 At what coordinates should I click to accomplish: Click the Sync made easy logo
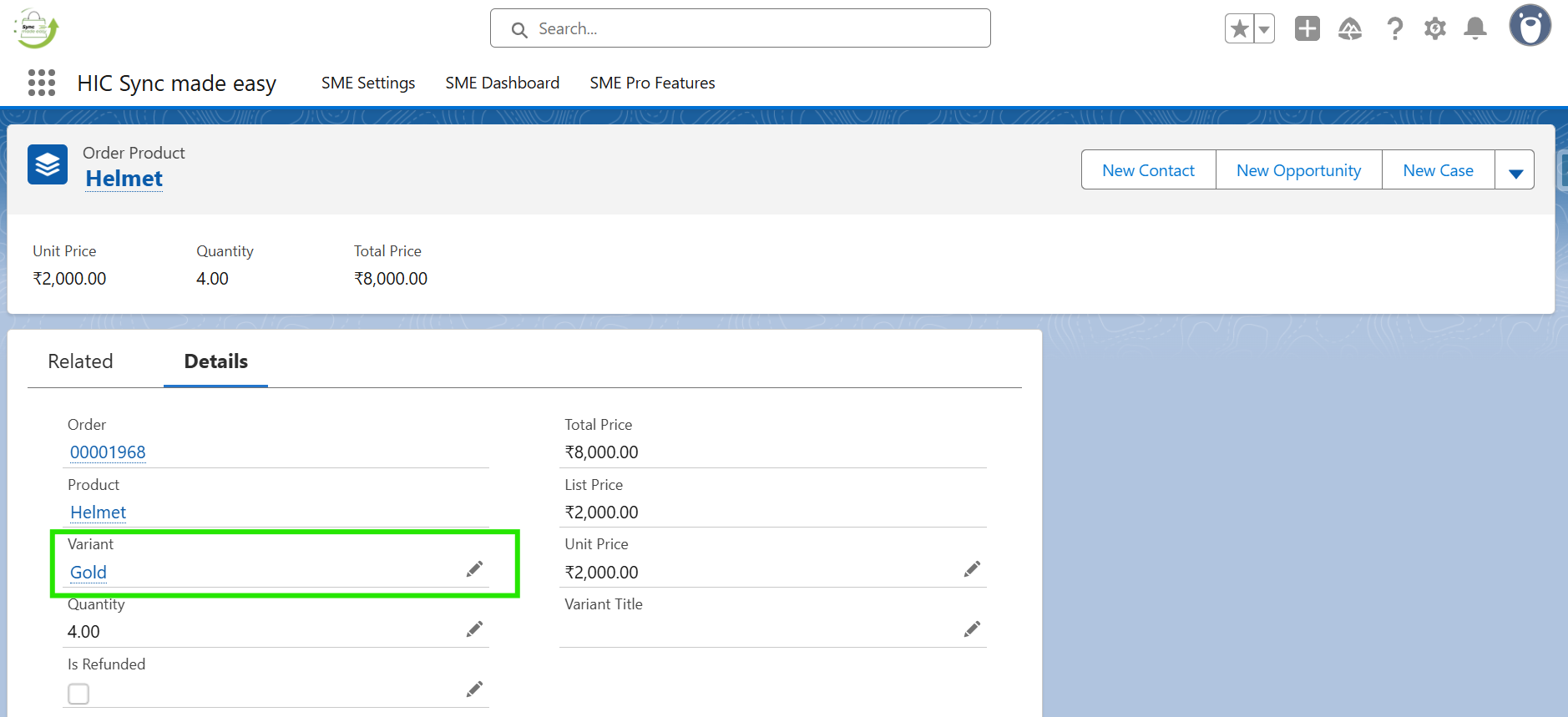pyautogui.click(x=36, y=28)
